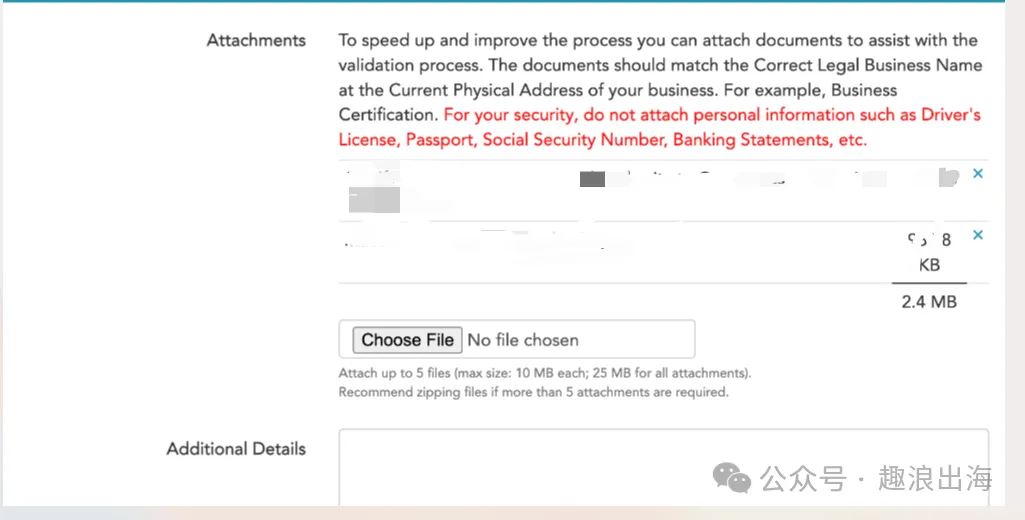
Task: Click the Choose File button
Action: point(407,340)
